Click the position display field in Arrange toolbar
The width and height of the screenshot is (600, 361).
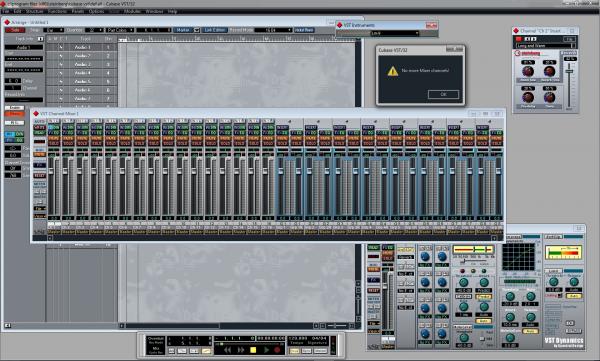[x=153, y=30]
